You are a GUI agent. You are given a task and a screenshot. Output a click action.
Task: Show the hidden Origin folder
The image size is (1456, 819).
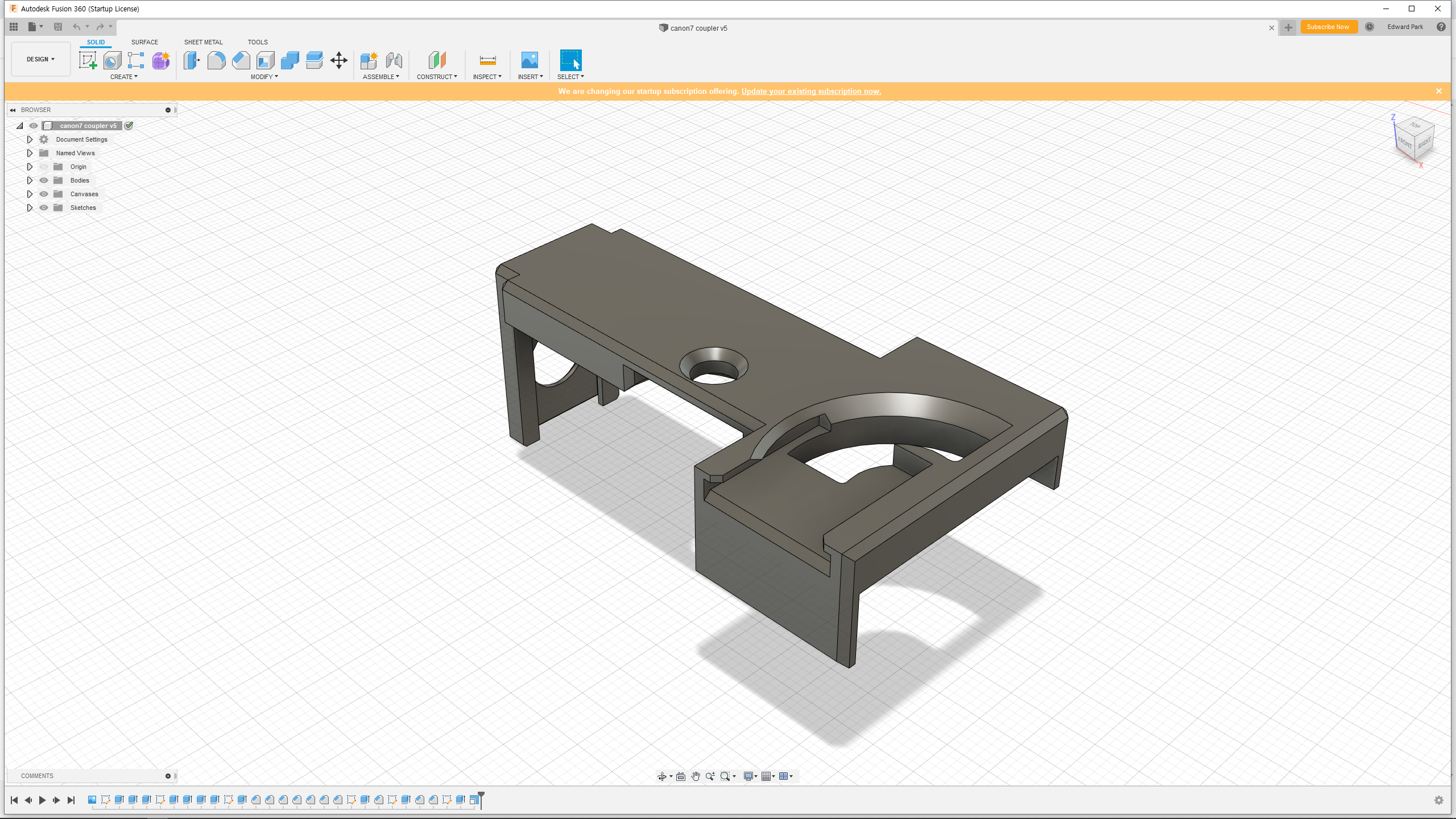click(44, 167)
